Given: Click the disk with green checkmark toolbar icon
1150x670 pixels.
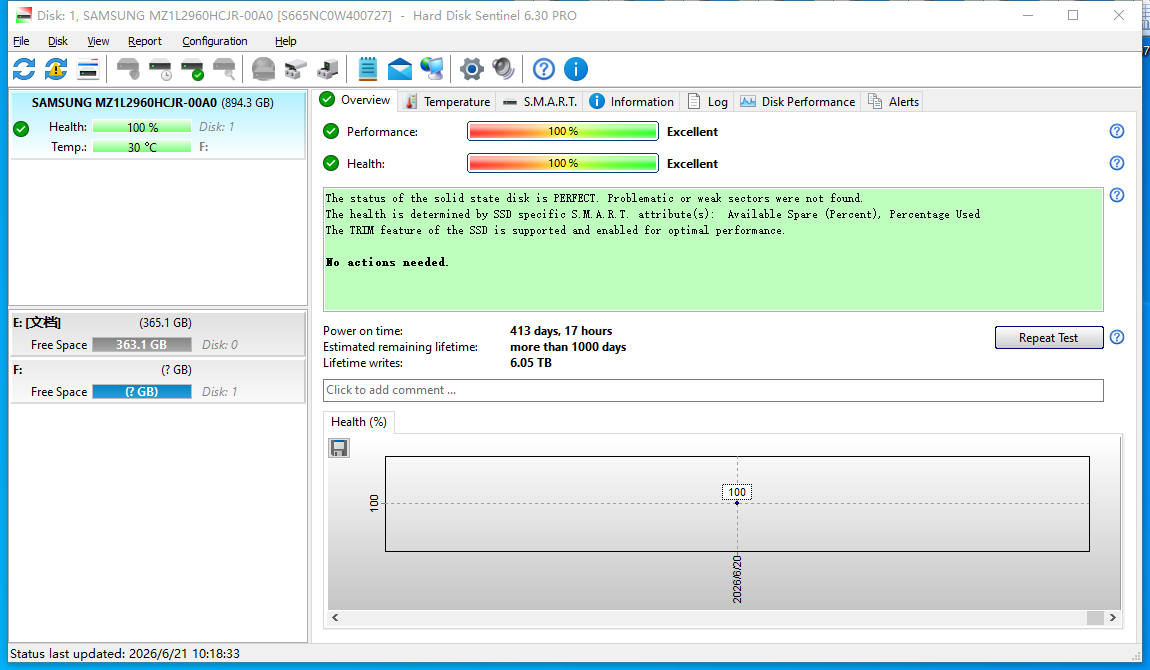Looking at the screenshot, I should click(192, 70).
